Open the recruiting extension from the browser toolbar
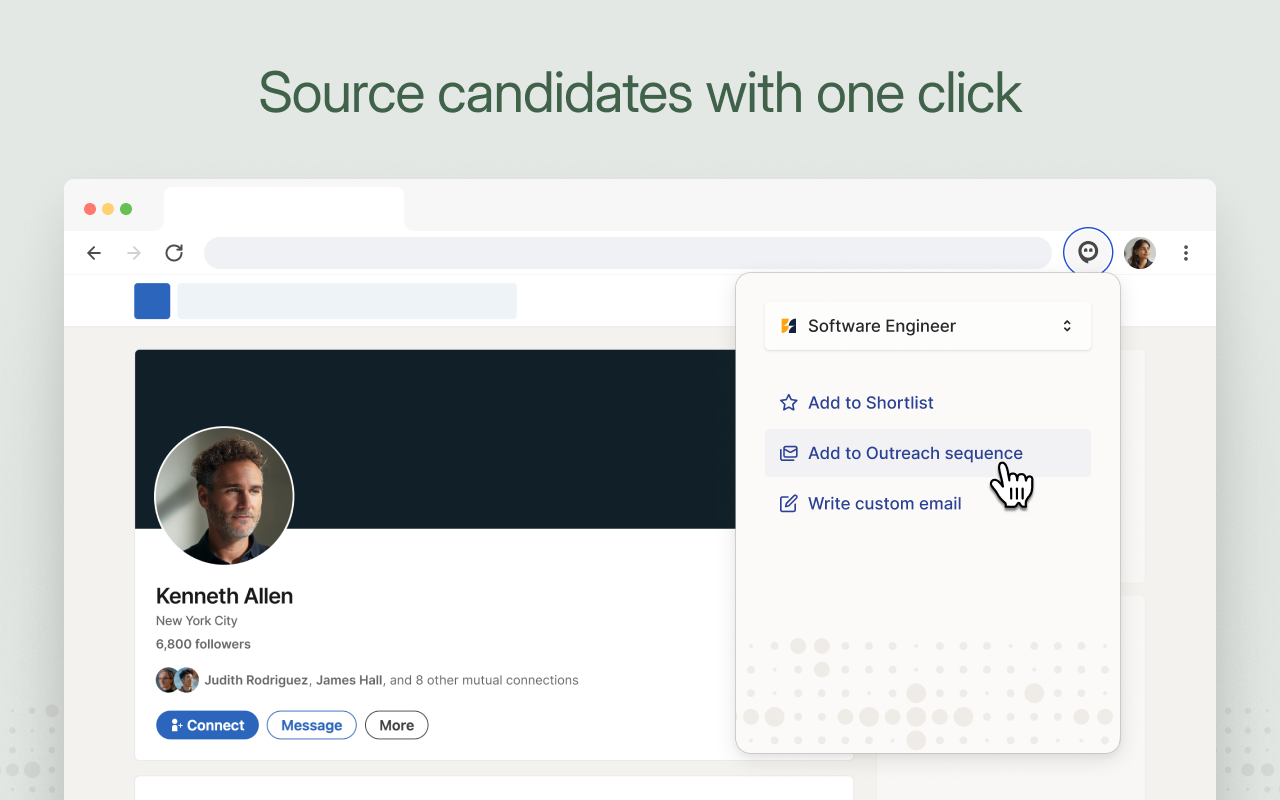 [x=1087, y=252]
